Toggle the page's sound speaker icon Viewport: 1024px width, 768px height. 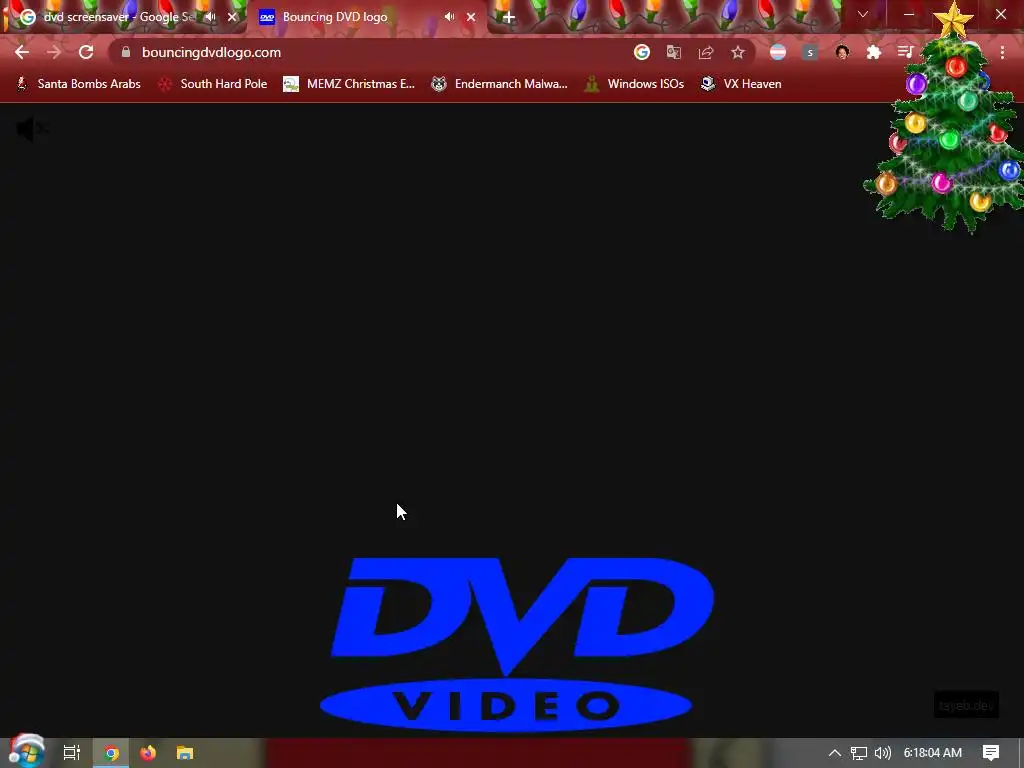pos(31,129)
